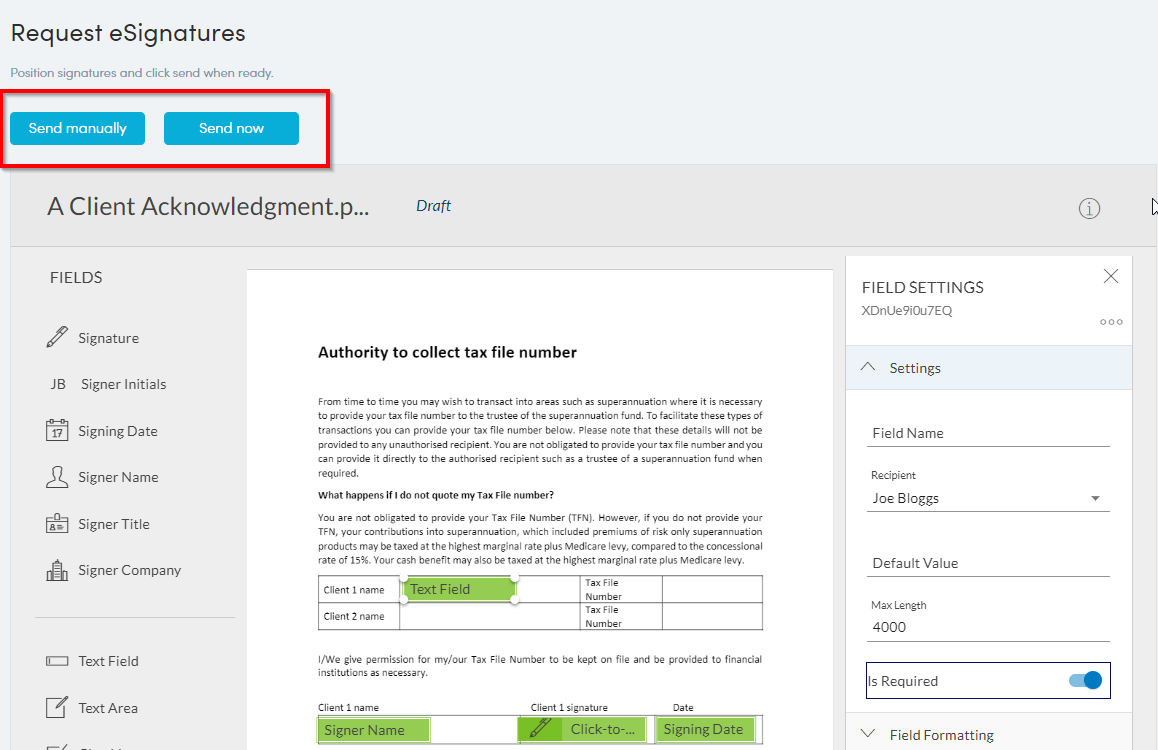
Task: Collapse the Settings section
Action: [x=867, y=368]
